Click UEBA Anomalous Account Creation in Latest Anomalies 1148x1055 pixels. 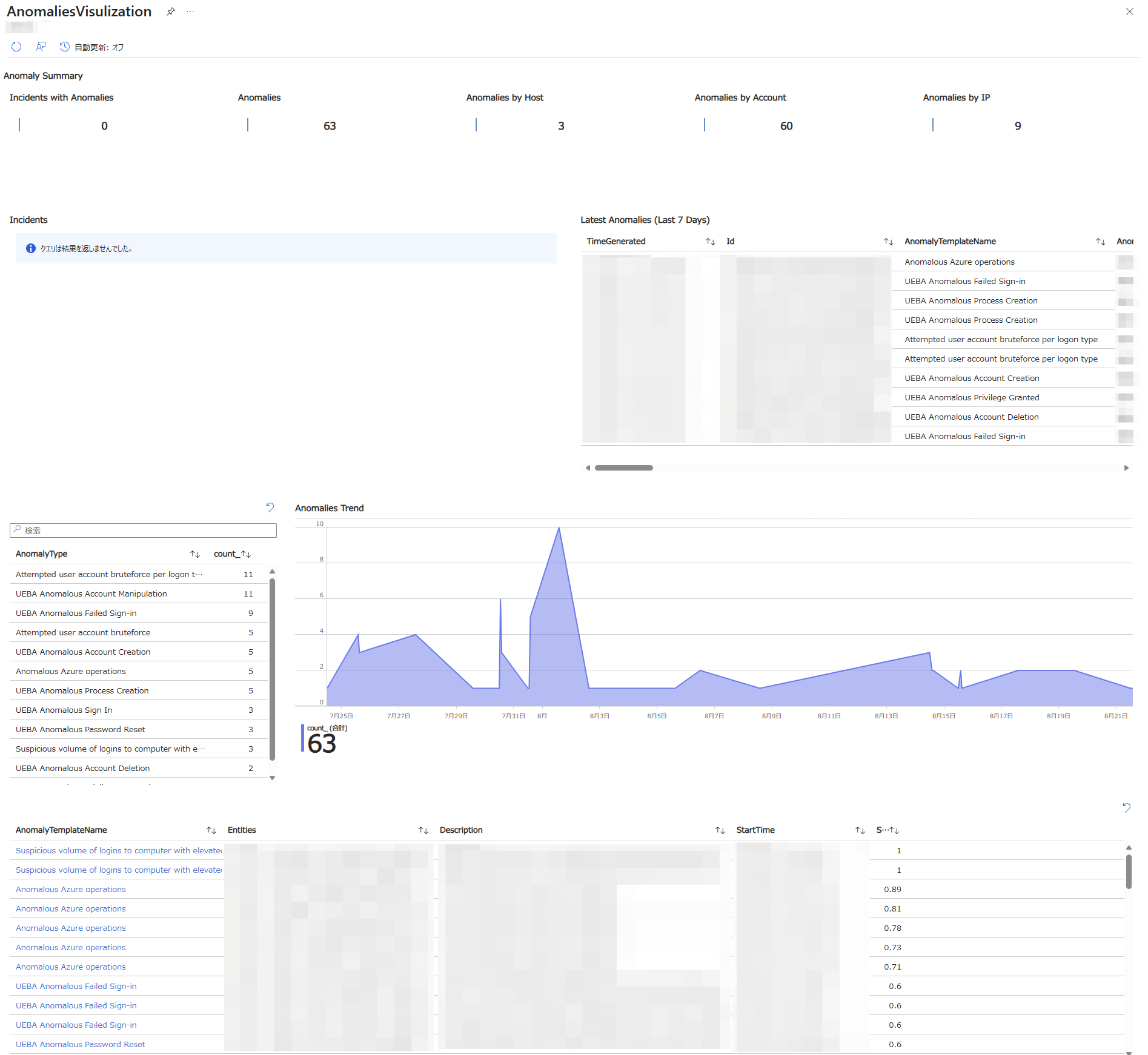tap(972, 378)
